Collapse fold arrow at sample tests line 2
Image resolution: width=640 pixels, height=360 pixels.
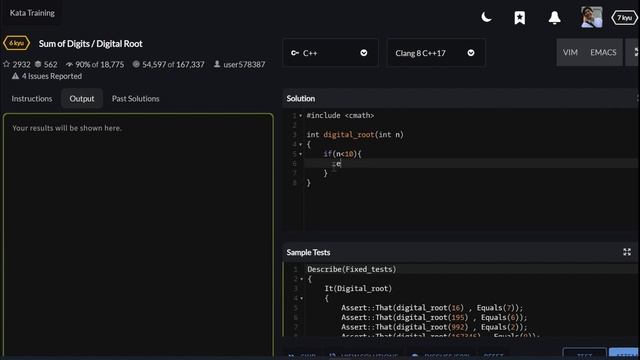302,279
